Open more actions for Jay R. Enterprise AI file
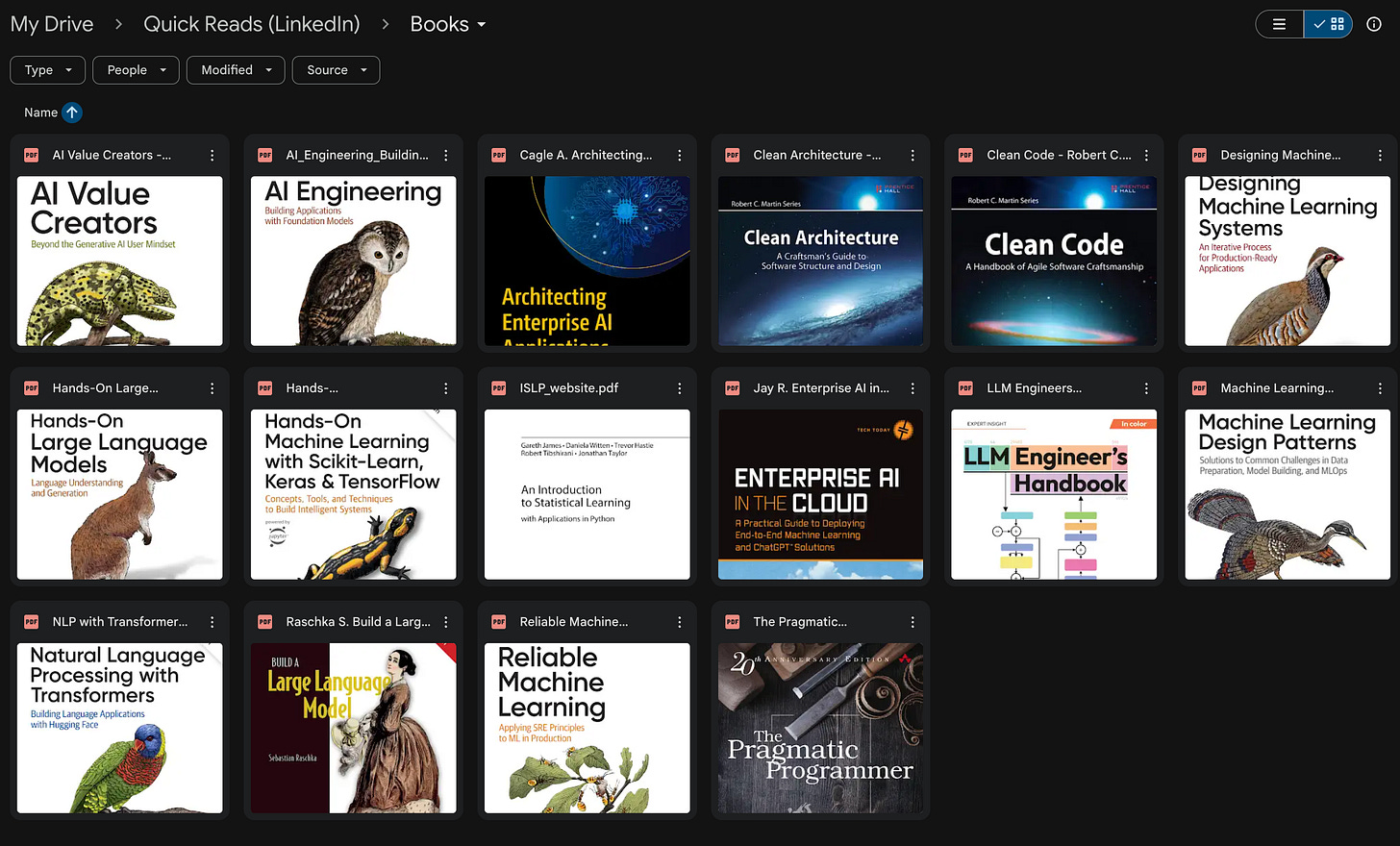The width and height of the screenshot is (1400, 846). tap(913, 388)
